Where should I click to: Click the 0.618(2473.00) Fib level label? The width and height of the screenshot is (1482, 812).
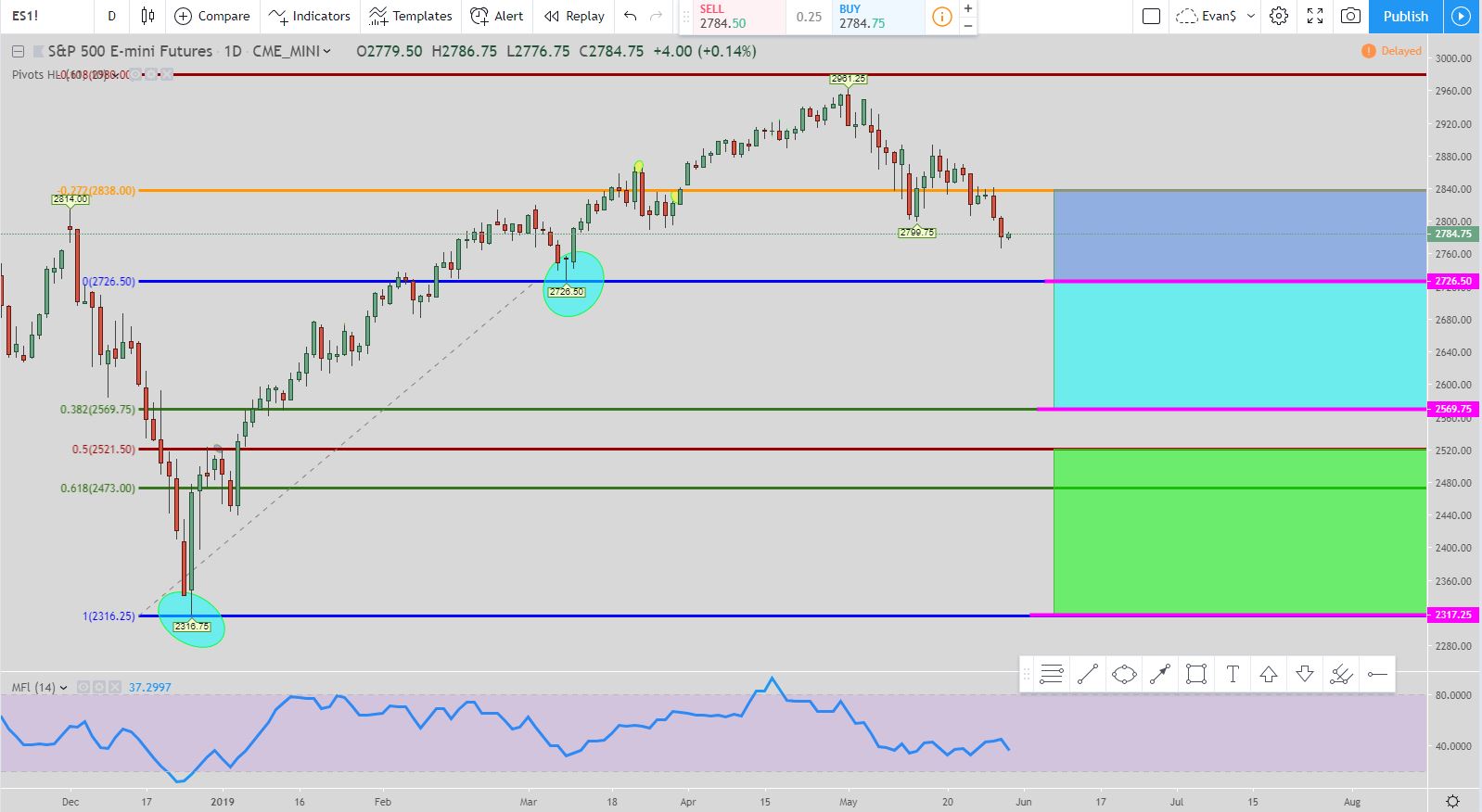[97, 488]
